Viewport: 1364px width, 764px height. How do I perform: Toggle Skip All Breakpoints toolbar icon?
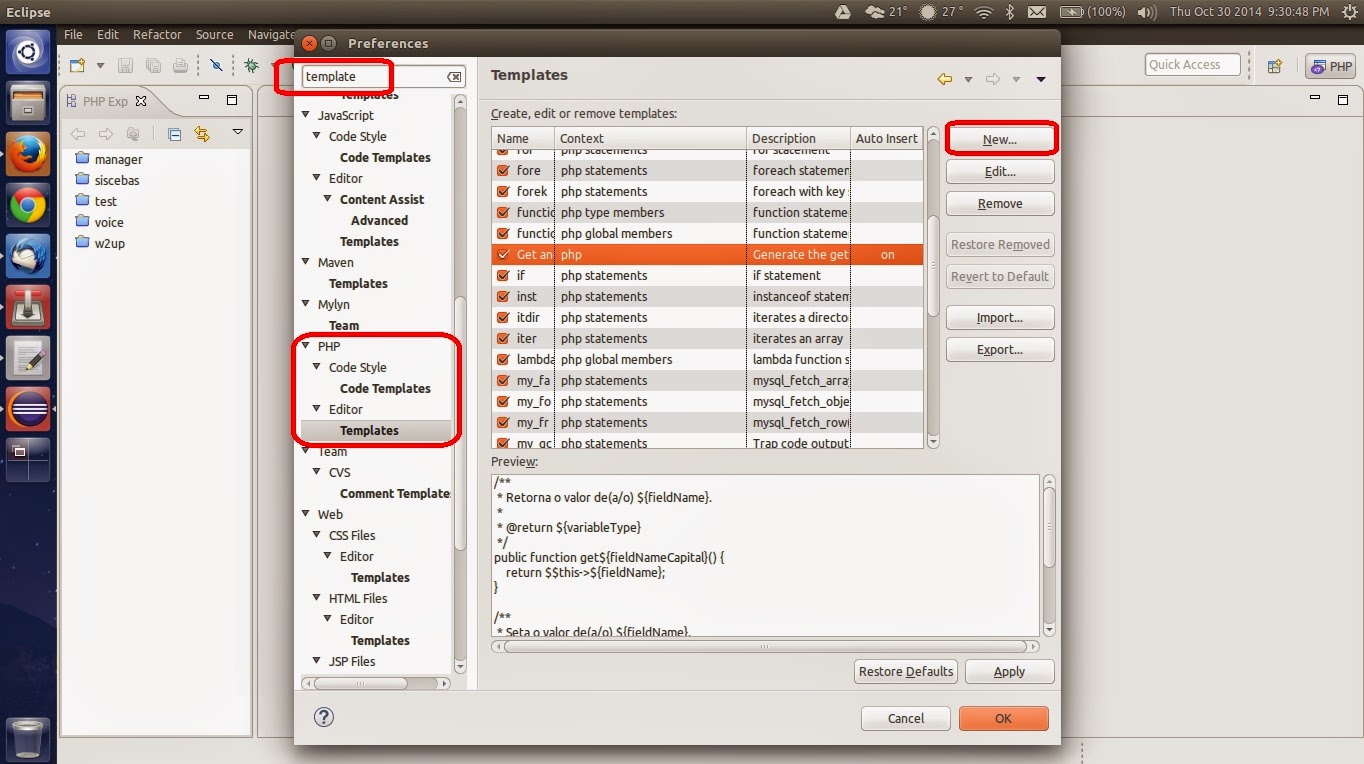coord(216,65)
